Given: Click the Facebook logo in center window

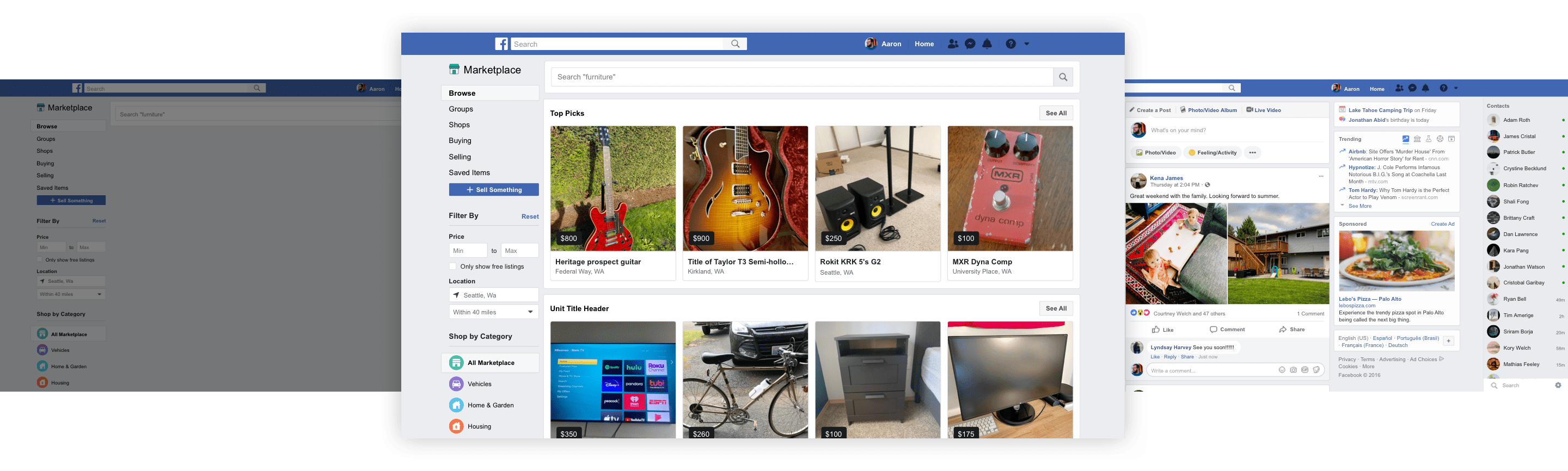Looking at the screenshot, I should click(501, 44).
